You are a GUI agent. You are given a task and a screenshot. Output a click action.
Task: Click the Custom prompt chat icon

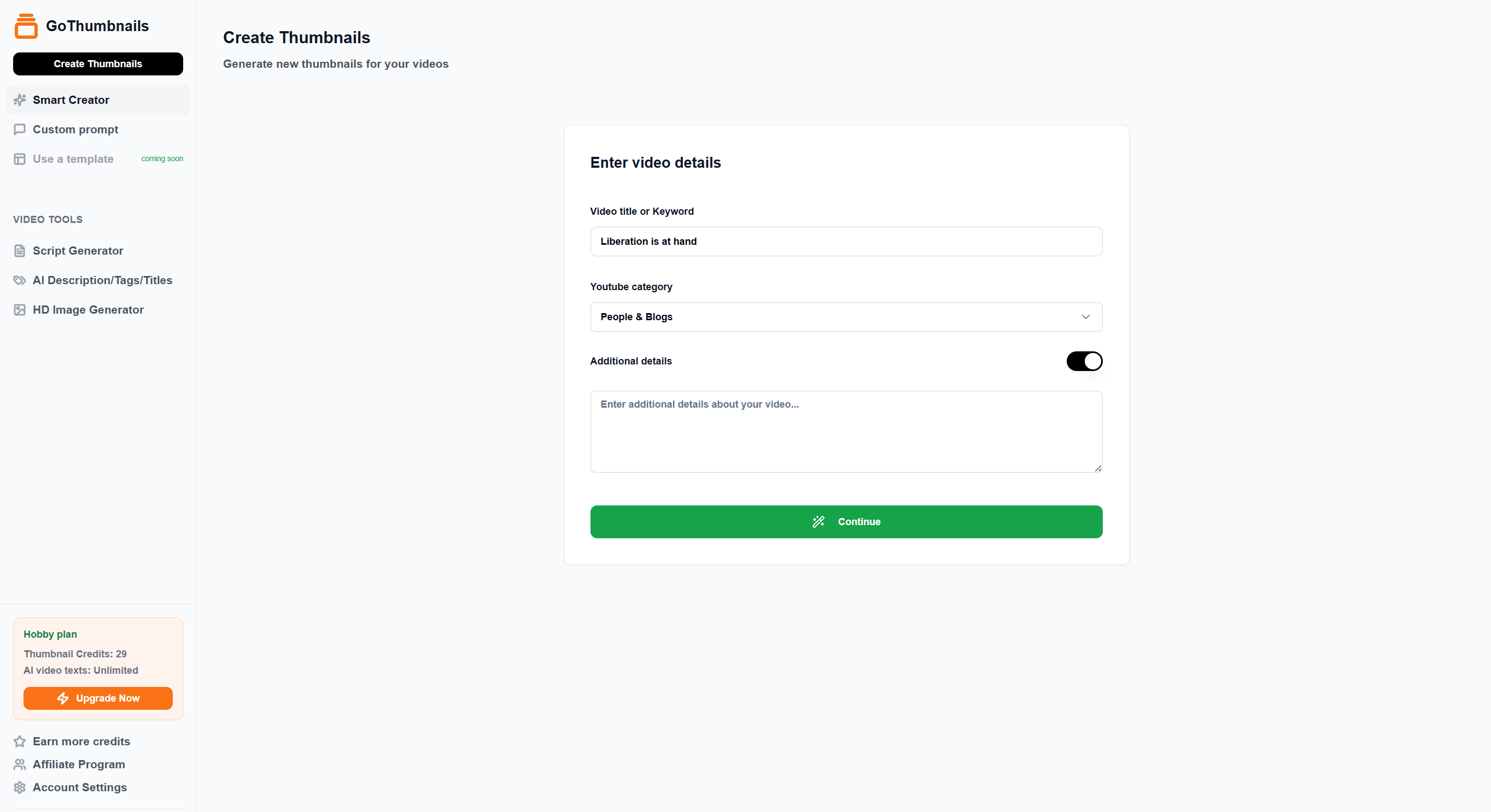[x=20, y=130]
